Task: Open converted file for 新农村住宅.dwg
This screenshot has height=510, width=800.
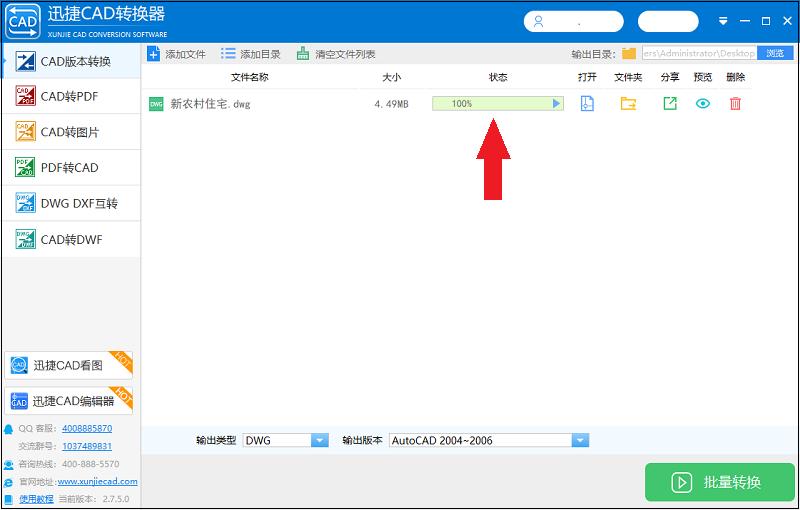Action: point(587,104)
